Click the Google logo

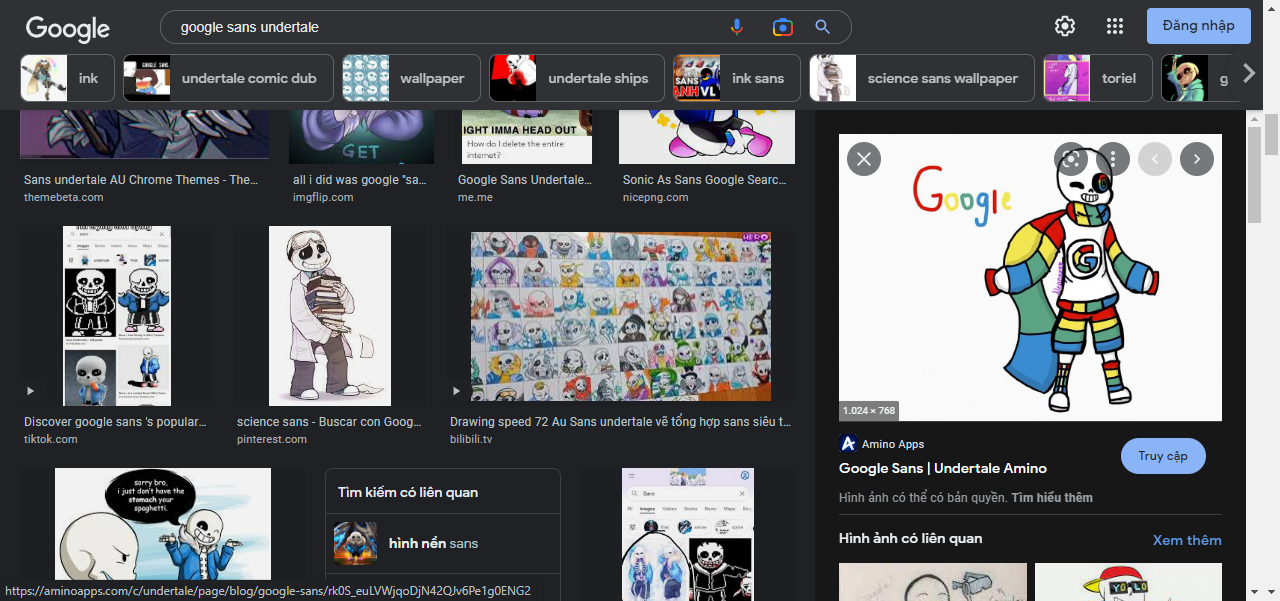(x=68, y=28)
